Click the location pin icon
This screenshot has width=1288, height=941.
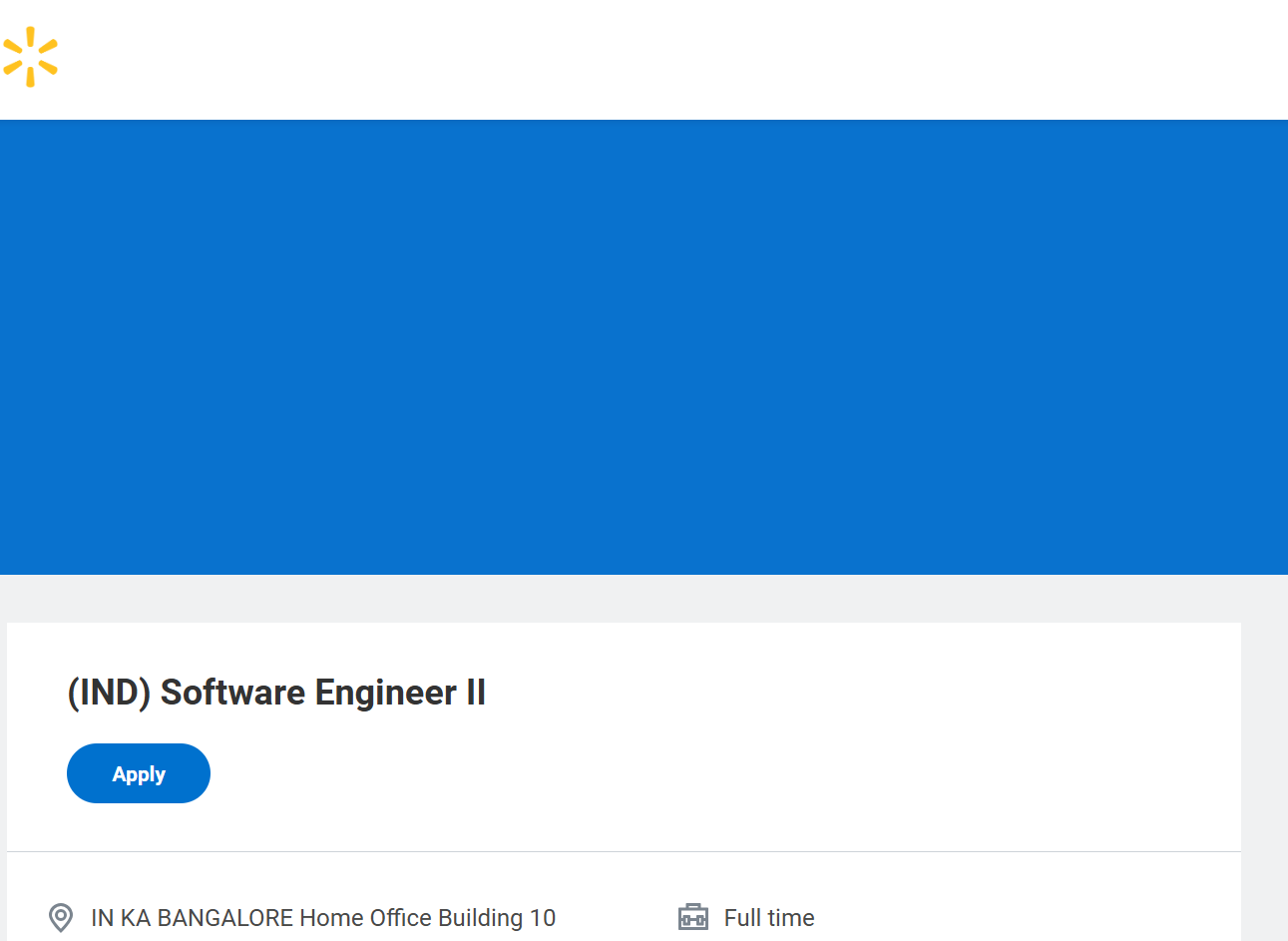[x=61, y=917]
